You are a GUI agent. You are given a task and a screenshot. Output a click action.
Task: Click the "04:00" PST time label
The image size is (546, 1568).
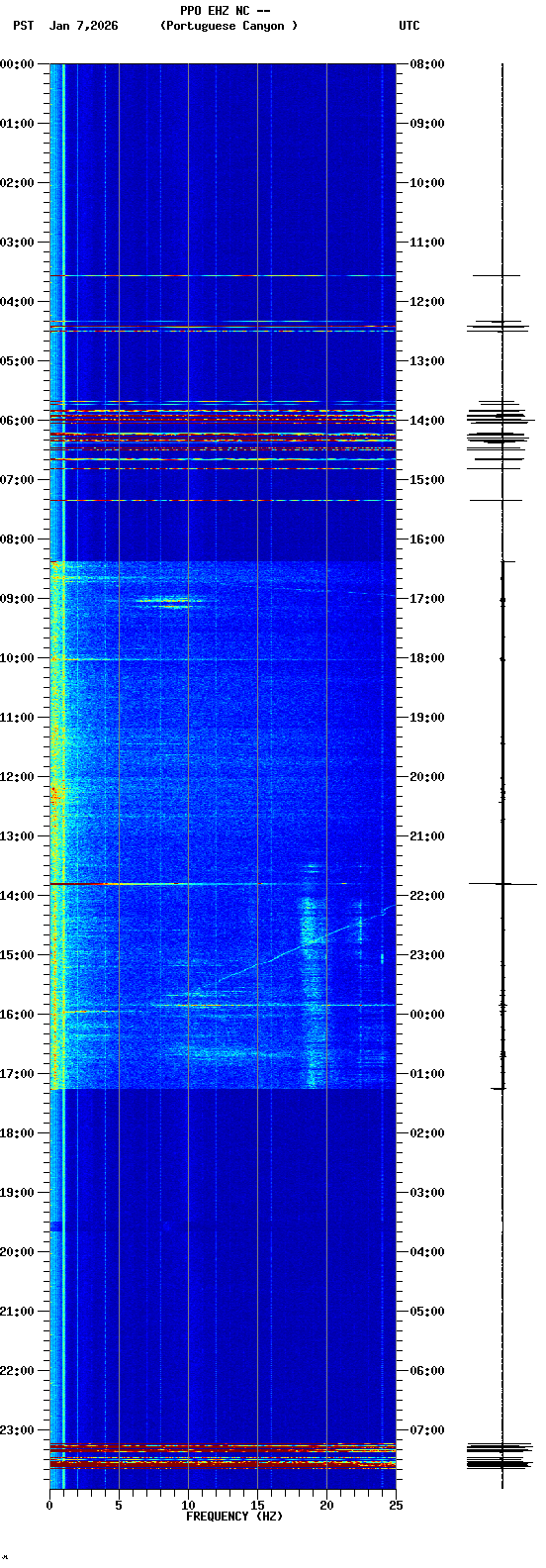[x=18, y=302]
